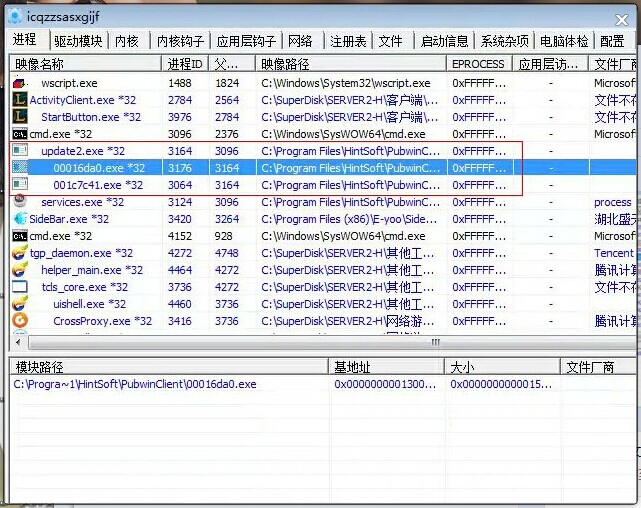Click the CrossProxy.exe process icon
The width and height of the screenshot is (641, 508).
point(20,321)
